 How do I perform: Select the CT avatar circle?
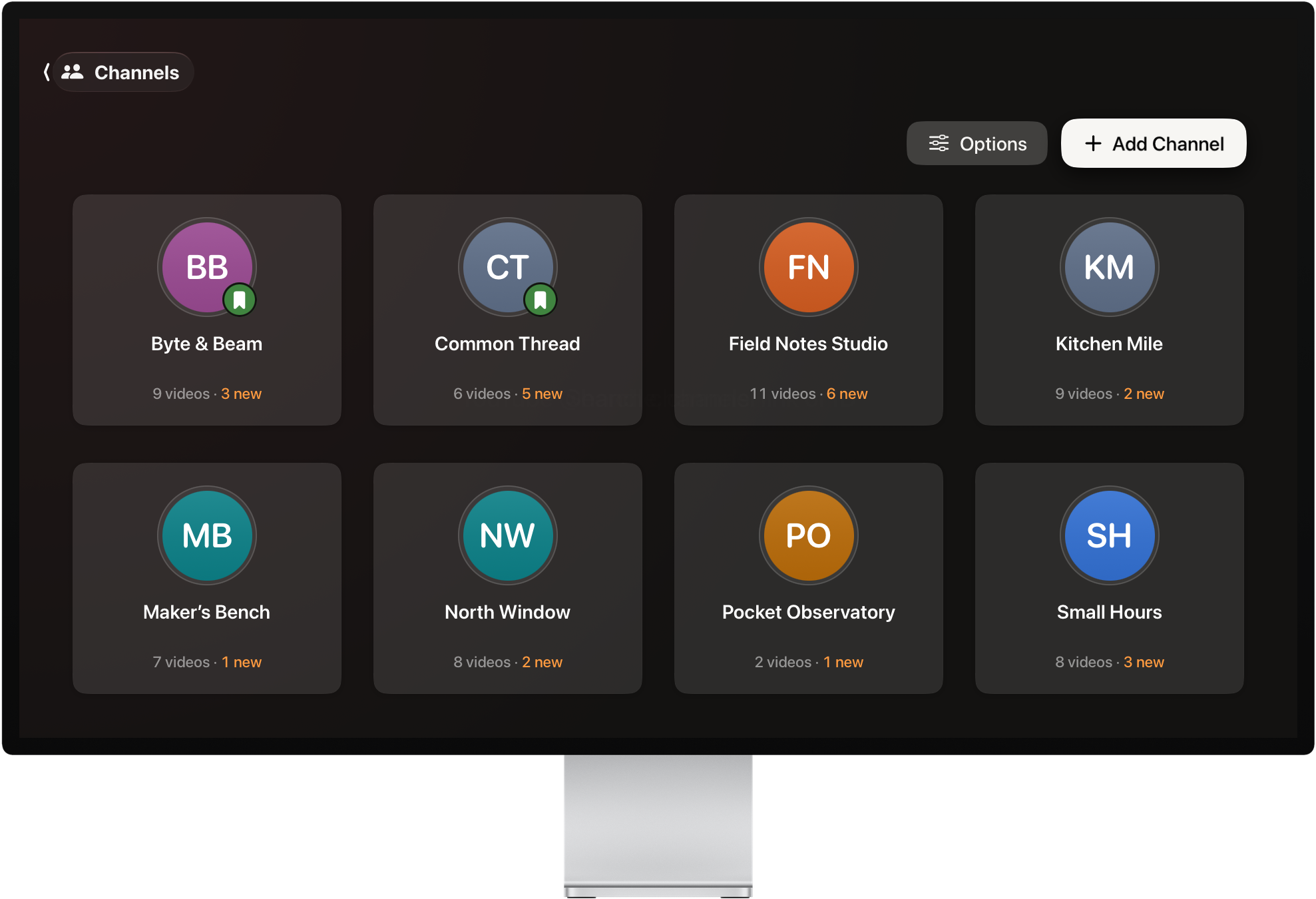(508, 267)
